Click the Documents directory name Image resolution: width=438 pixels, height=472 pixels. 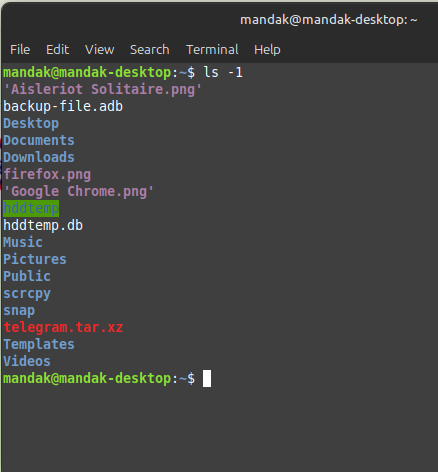click(39, 140)
